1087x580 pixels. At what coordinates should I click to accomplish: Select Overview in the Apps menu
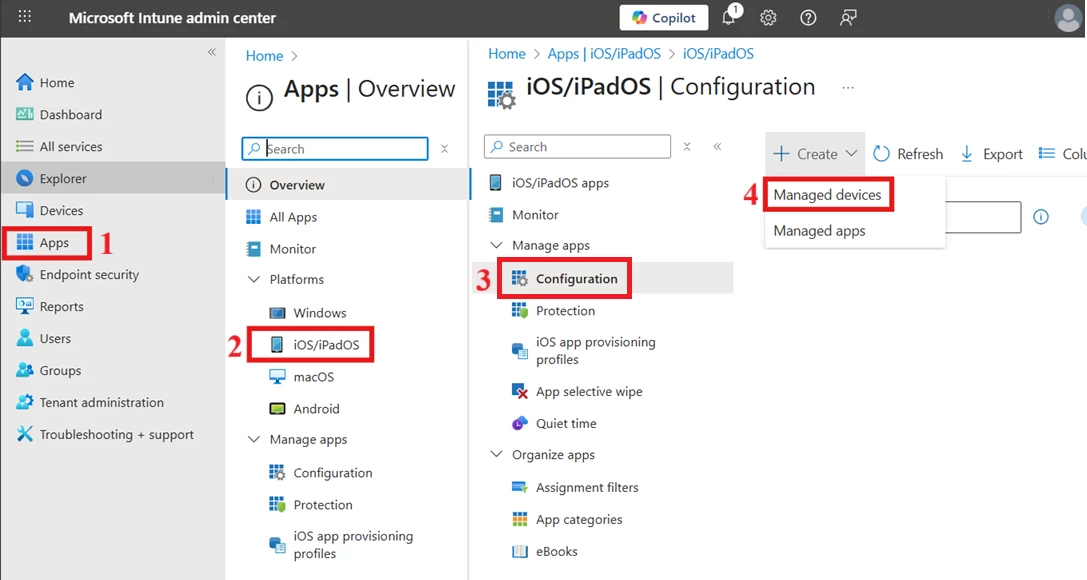pos(348,185)
